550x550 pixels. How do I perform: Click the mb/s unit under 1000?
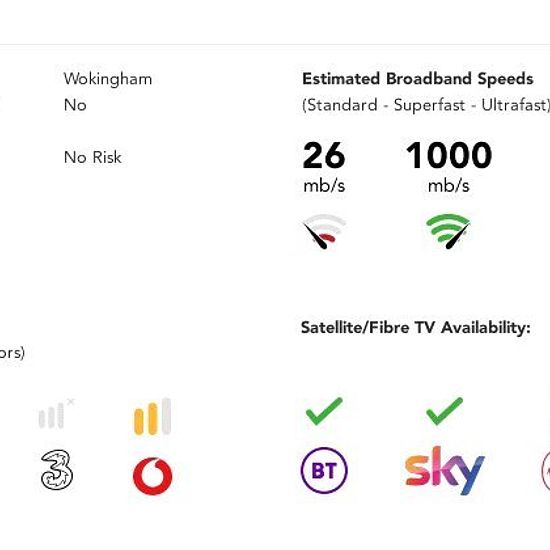point(449,186)
